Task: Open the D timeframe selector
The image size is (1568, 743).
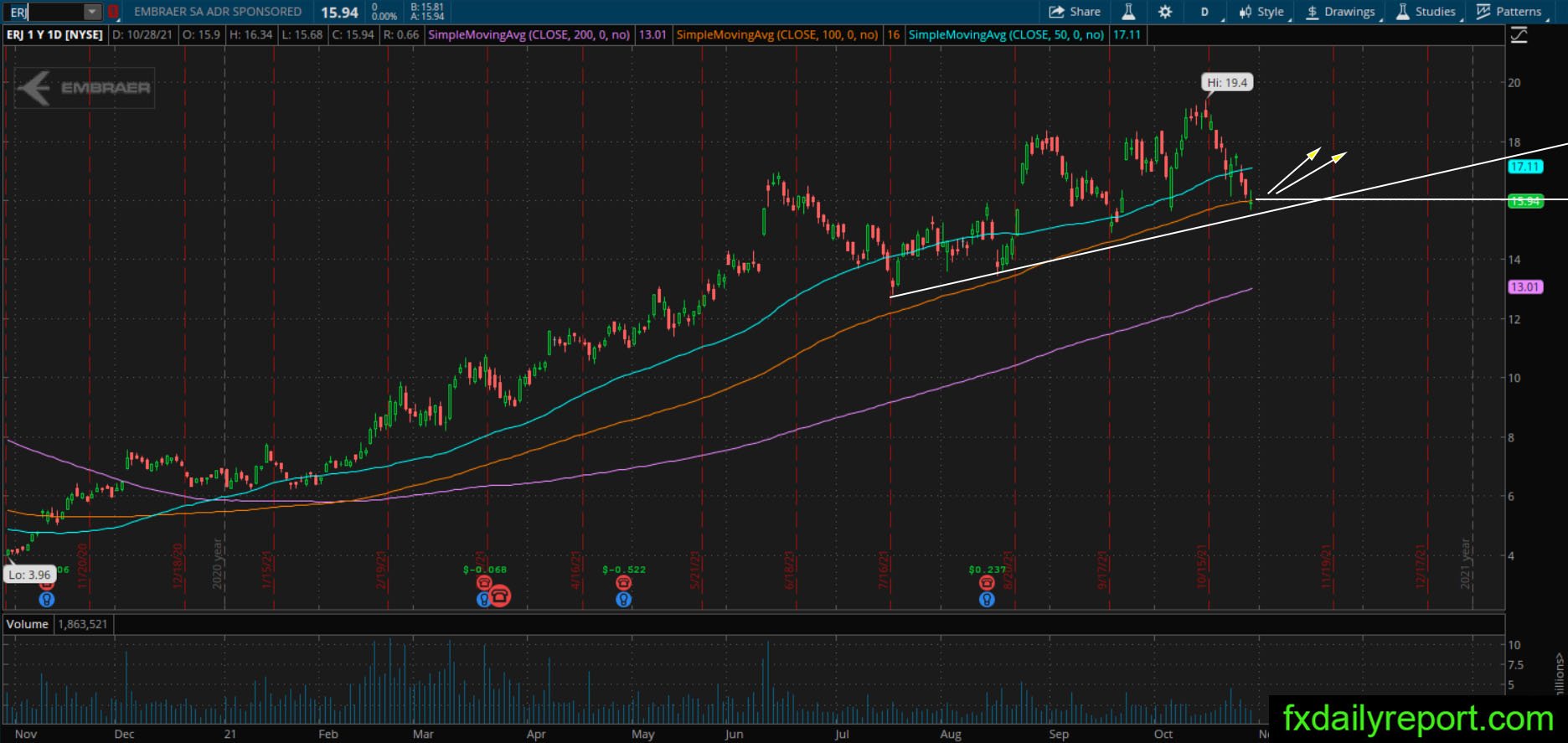Action: click(1204, 12)
